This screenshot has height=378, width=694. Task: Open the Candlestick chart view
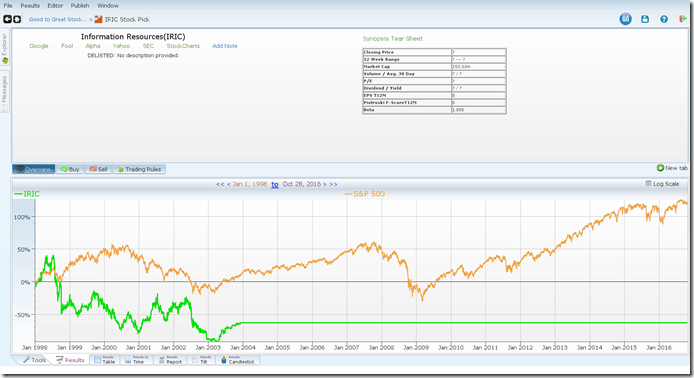tap(238, 360)
